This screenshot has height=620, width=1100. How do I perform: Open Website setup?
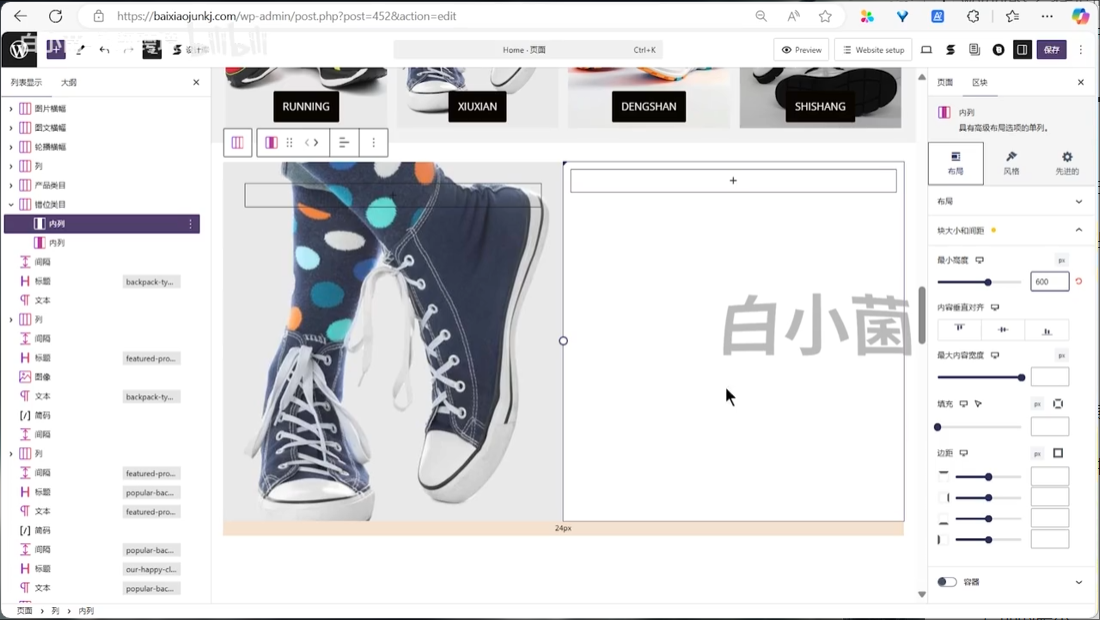tap(873, 50)
